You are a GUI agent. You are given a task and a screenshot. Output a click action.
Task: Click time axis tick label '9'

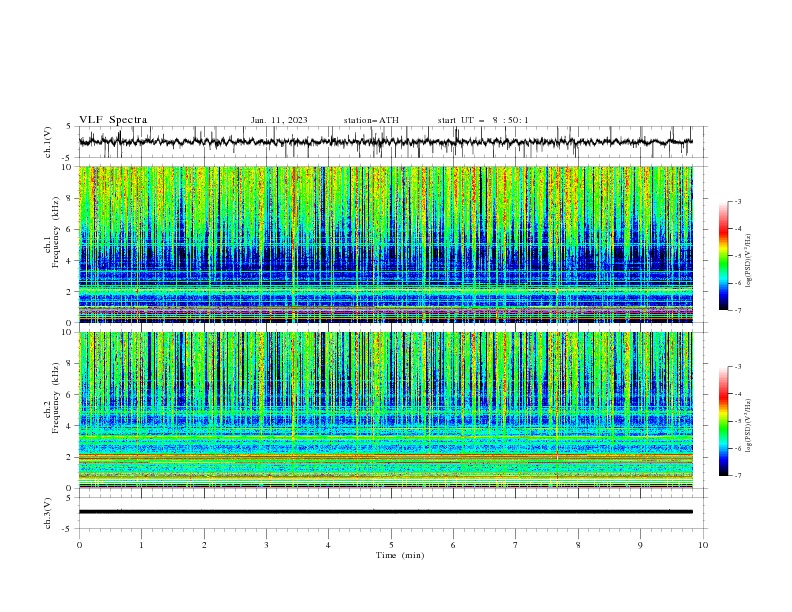point(640,545)
